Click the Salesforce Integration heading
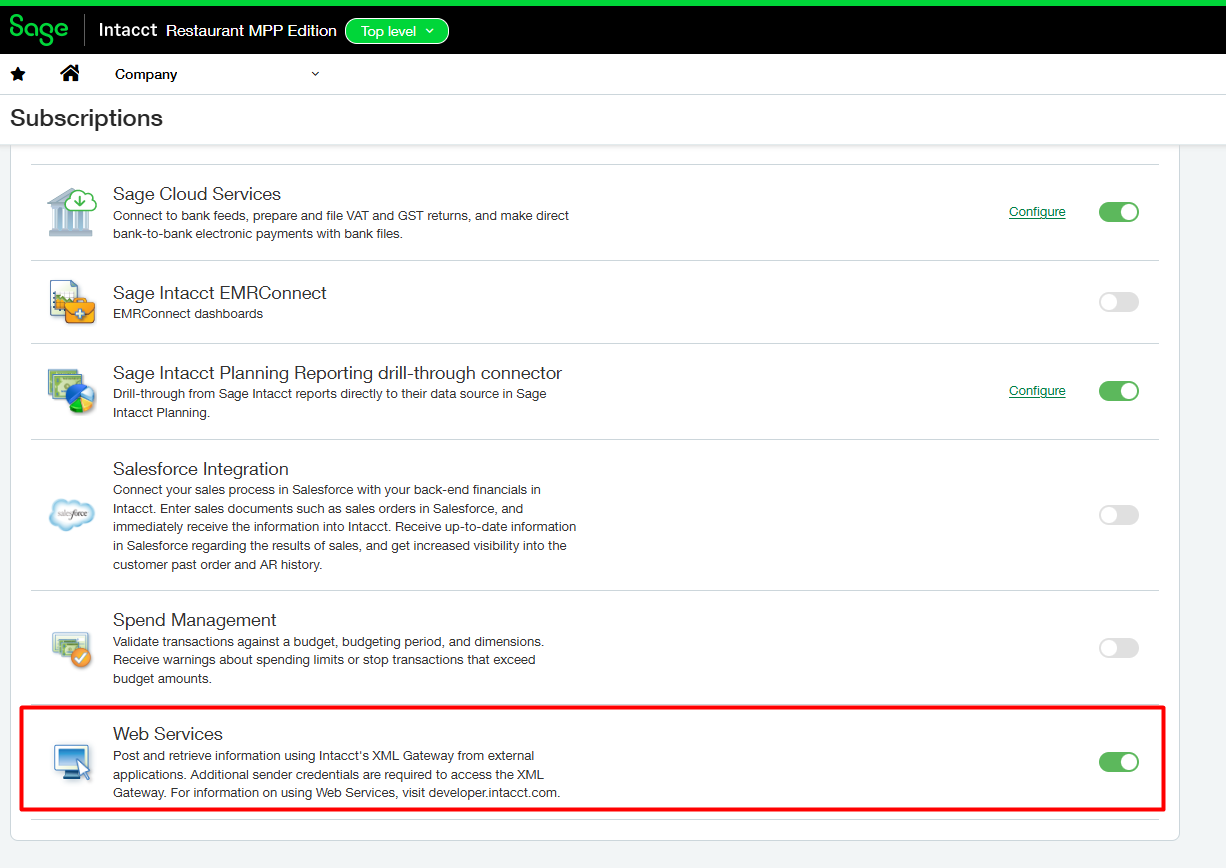 [x=201, y=469]
